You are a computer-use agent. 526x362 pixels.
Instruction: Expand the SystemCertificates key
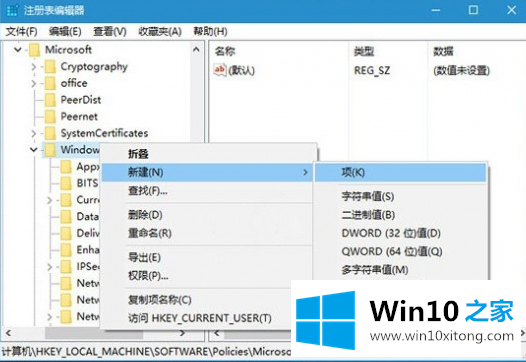[34, 133]
